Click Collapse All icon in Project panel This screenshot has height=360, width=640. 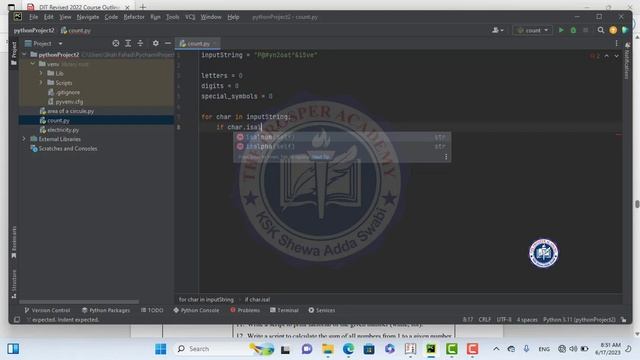click(140, 43)
